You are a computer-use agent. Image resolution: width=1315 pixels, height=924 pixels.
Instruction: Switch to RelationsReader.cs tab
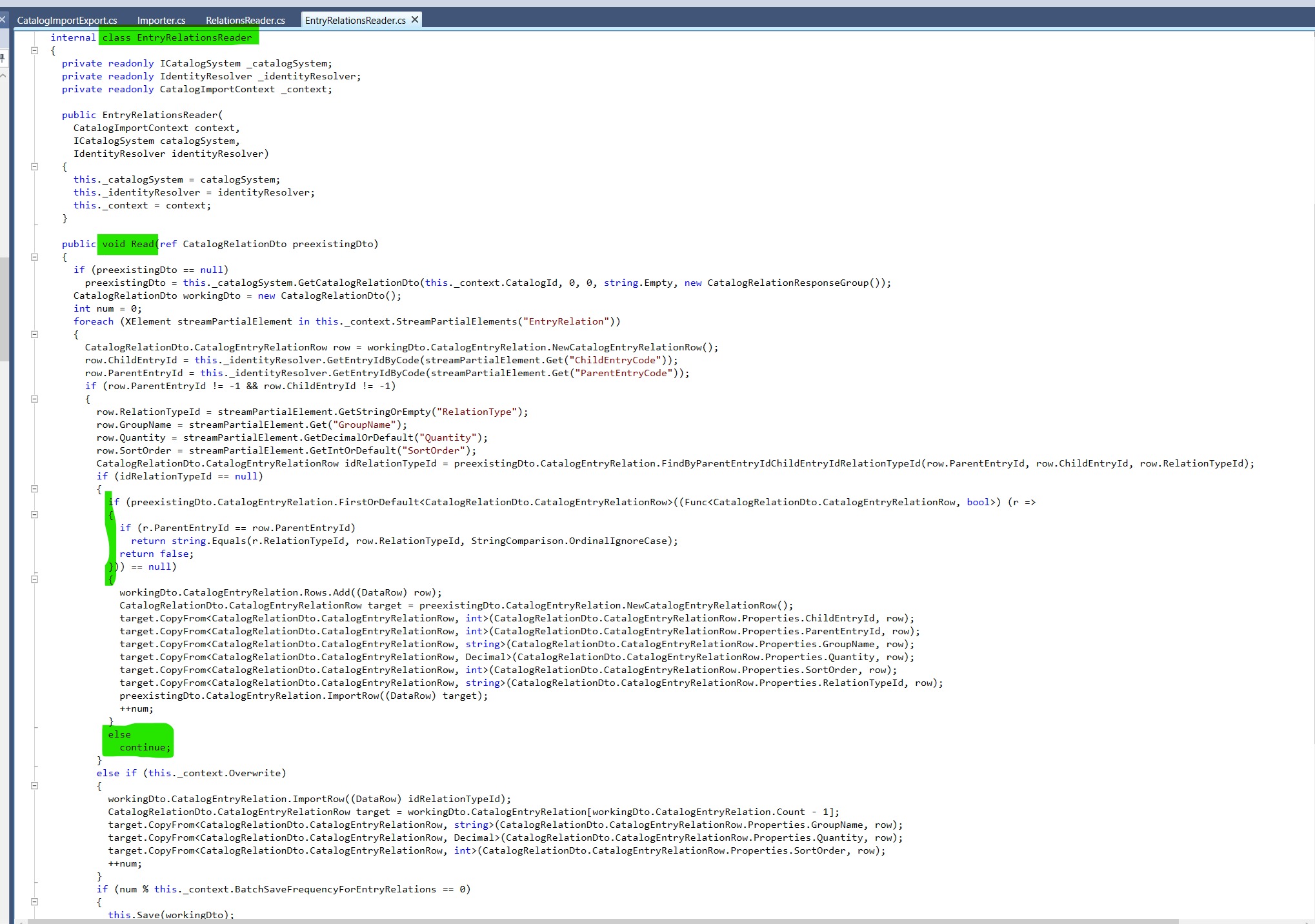click(x=245, y=21)
